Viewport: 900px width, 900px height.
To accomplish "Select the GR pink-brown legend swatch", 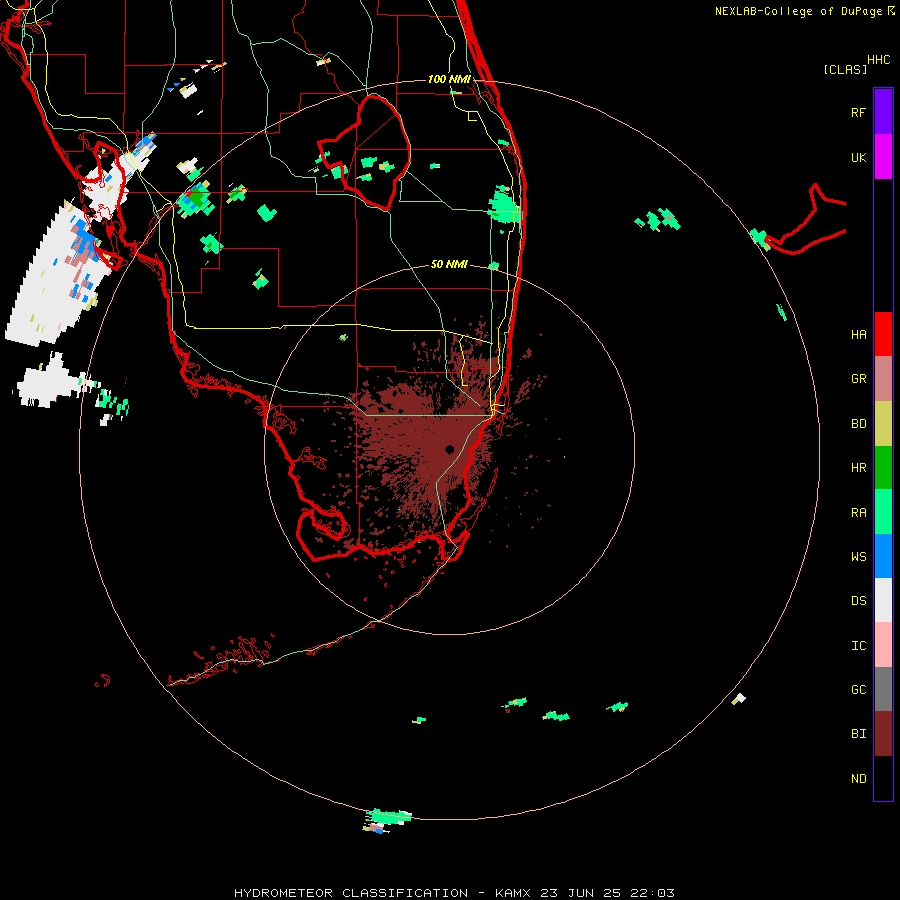I will (883, 379).
